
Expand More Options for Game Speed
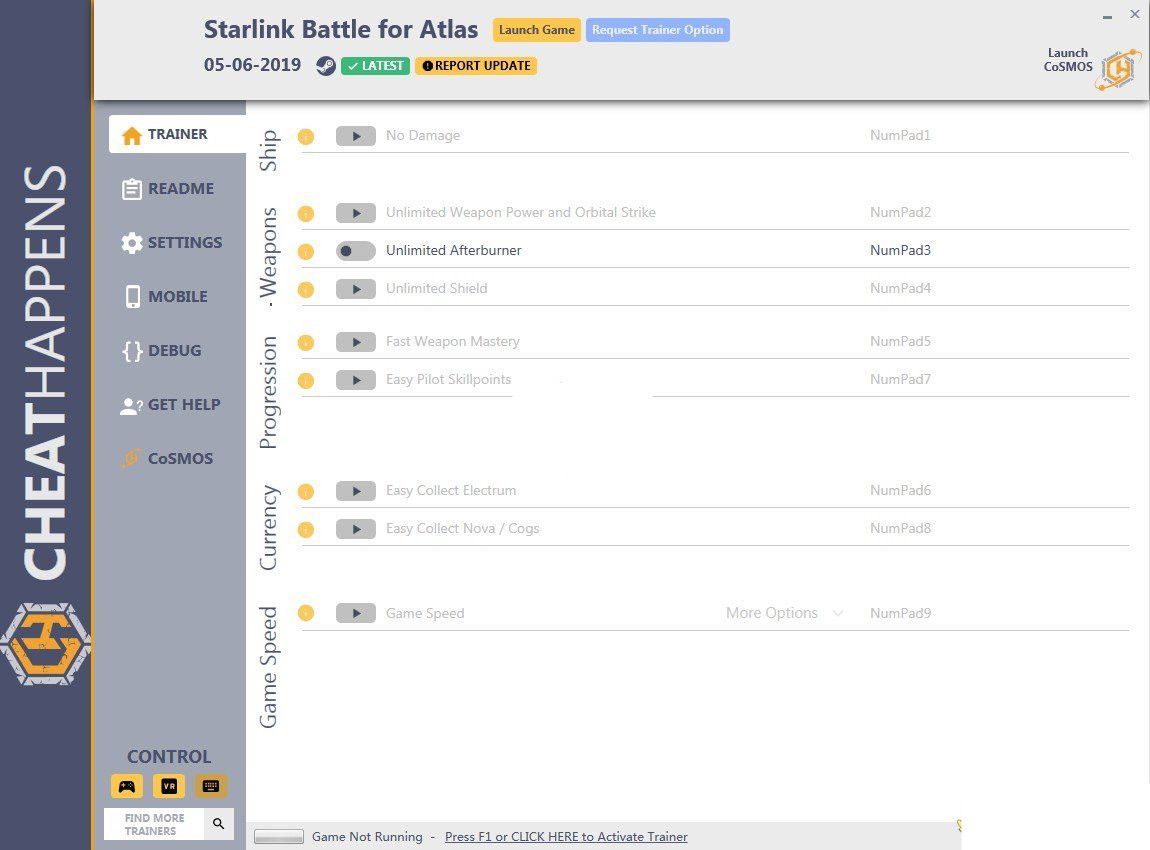tap(784, 613)
